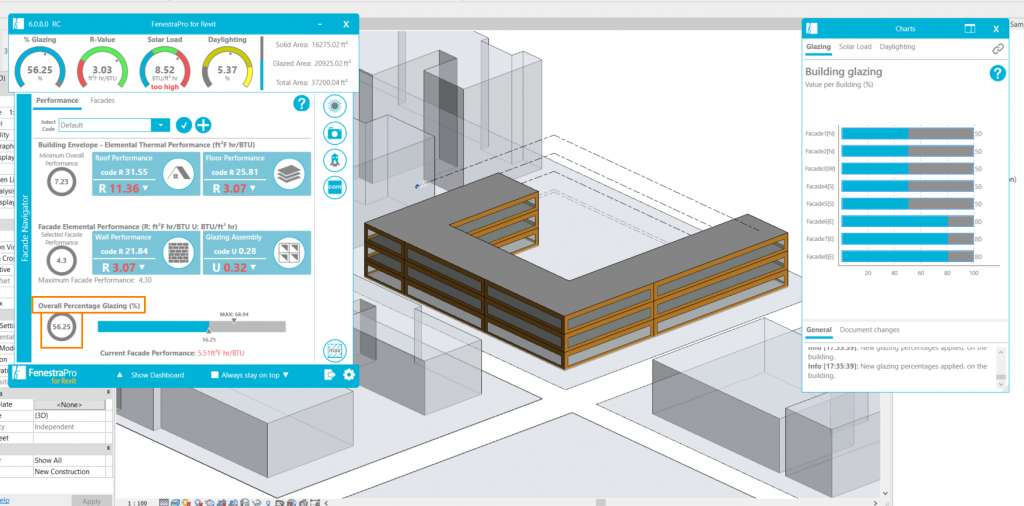1024x506 pixels.
Task: Add a new code with the plus icon
Action: click(x=203, y=125)
